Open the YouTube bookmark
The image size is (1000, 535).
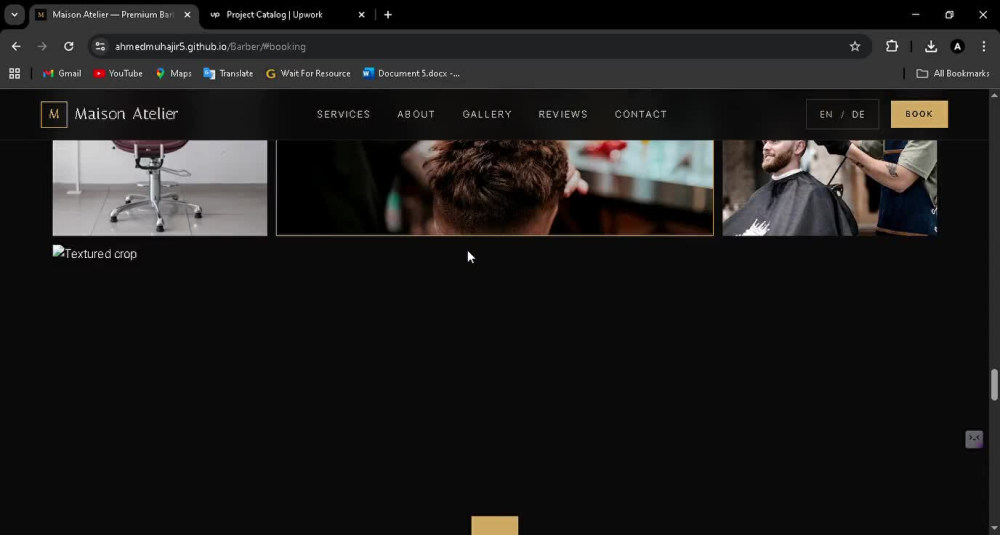[x=118, y=73]
